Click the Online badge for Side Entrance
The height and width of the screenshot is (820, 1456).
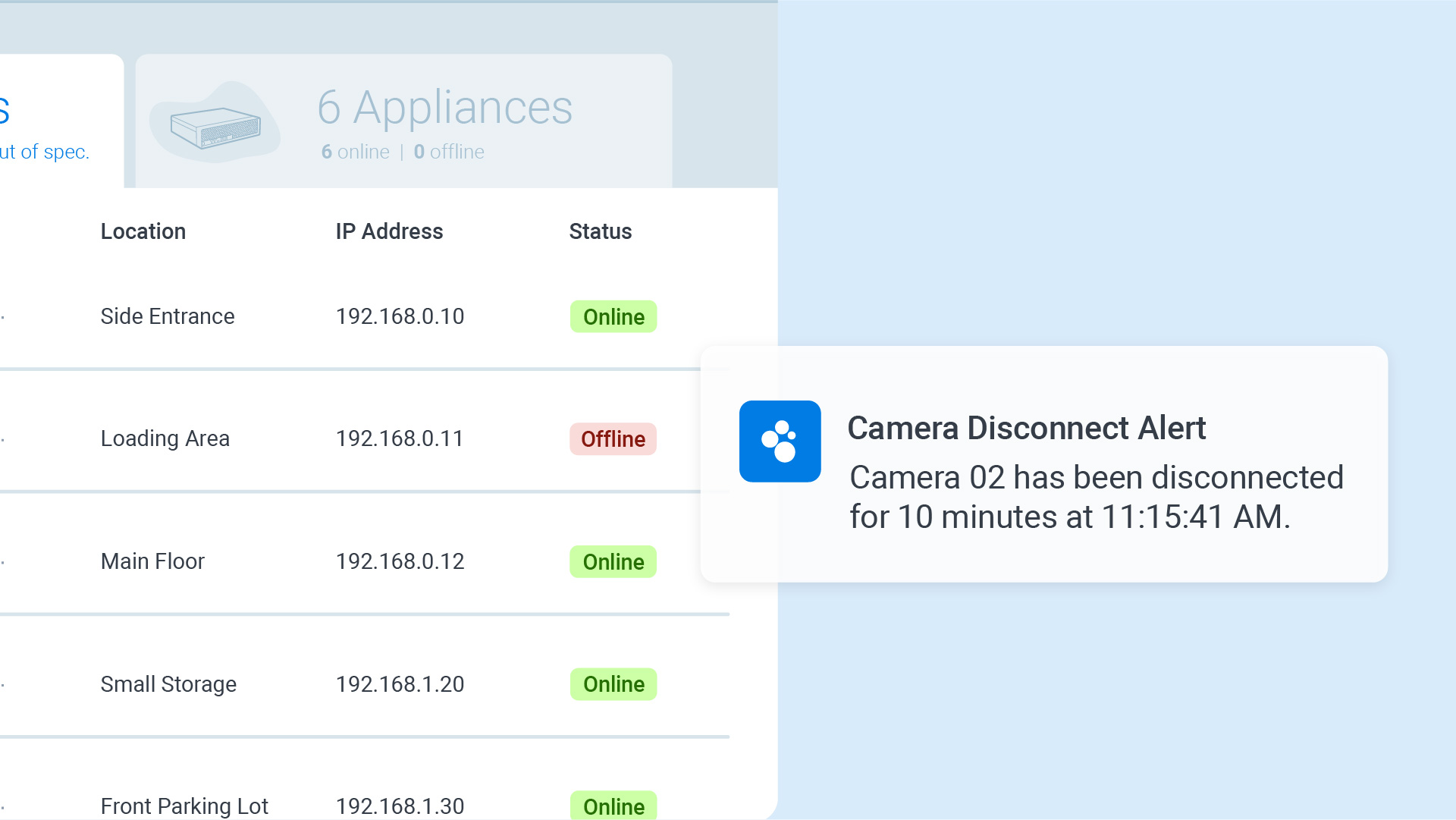(x=613, y=317)
